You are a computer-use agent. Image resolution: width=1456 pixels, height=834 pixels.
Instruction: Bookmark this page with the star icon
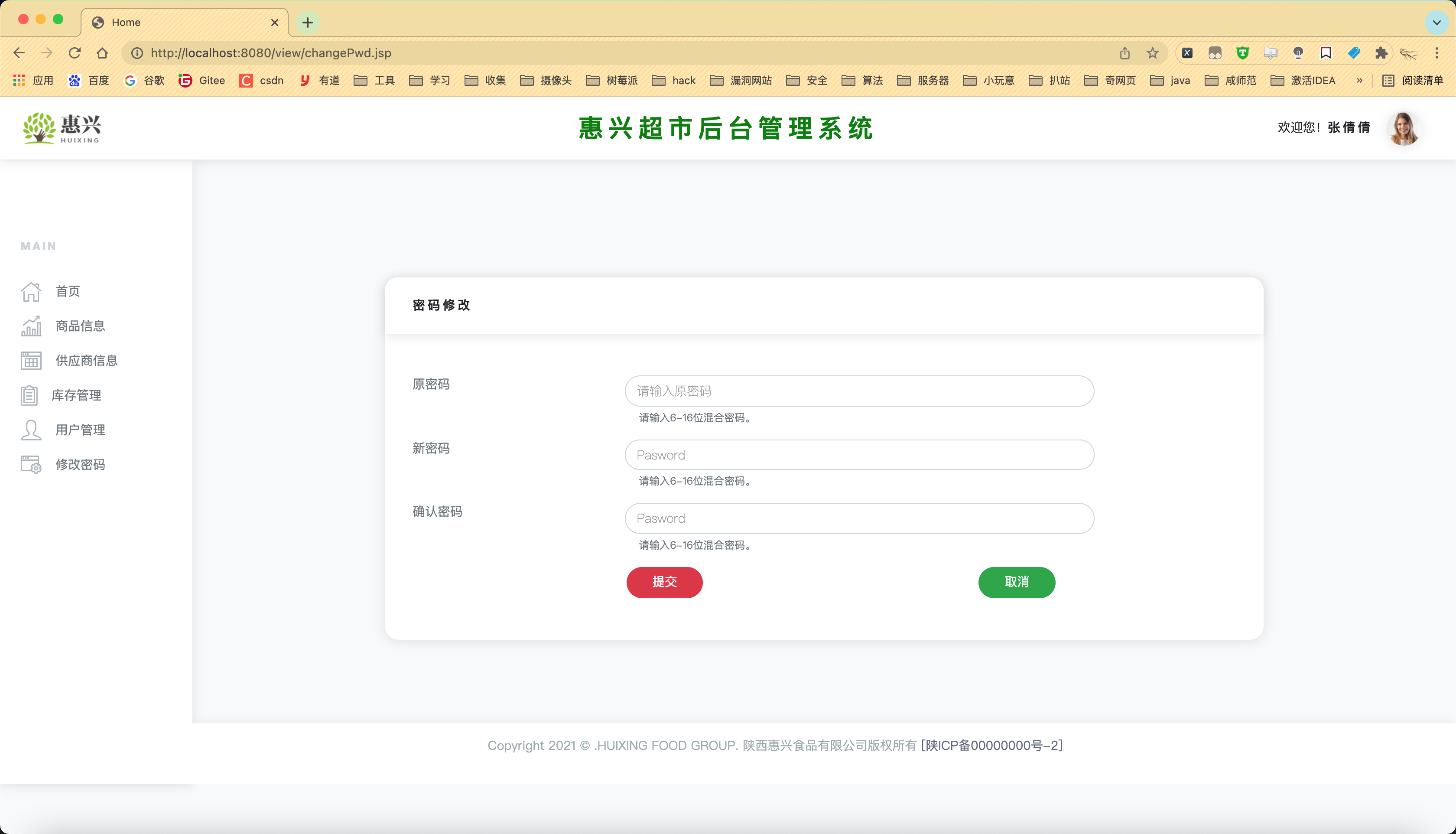click(1153, 53)
